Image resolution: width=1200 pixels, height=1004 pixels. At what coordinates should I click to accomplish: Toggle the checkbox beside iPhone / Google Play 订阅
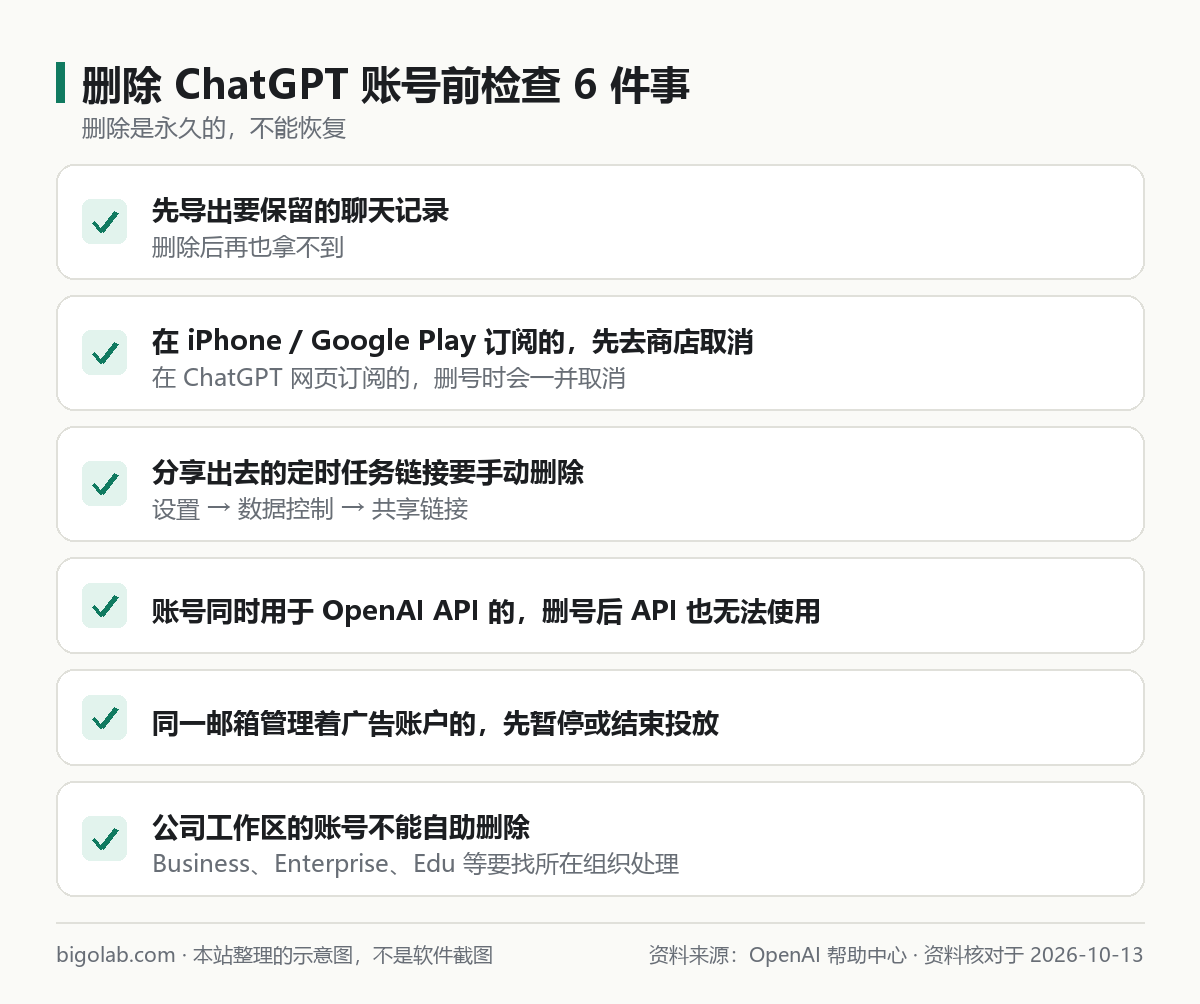[x=104, y=352]
